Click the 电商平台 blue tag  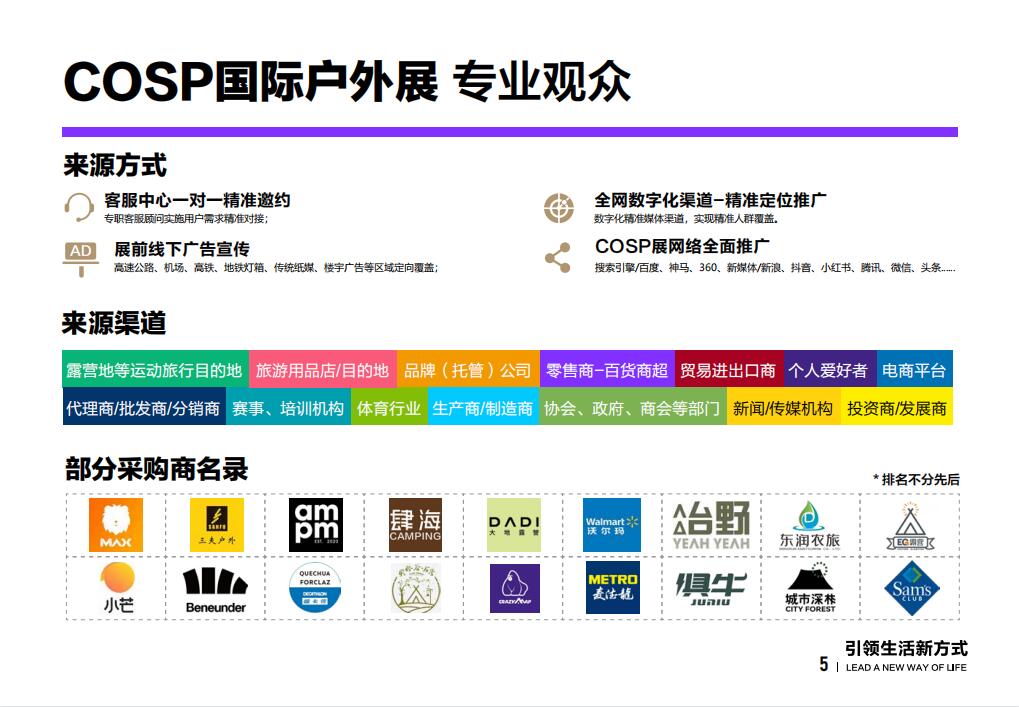click(x=913, y=370)
